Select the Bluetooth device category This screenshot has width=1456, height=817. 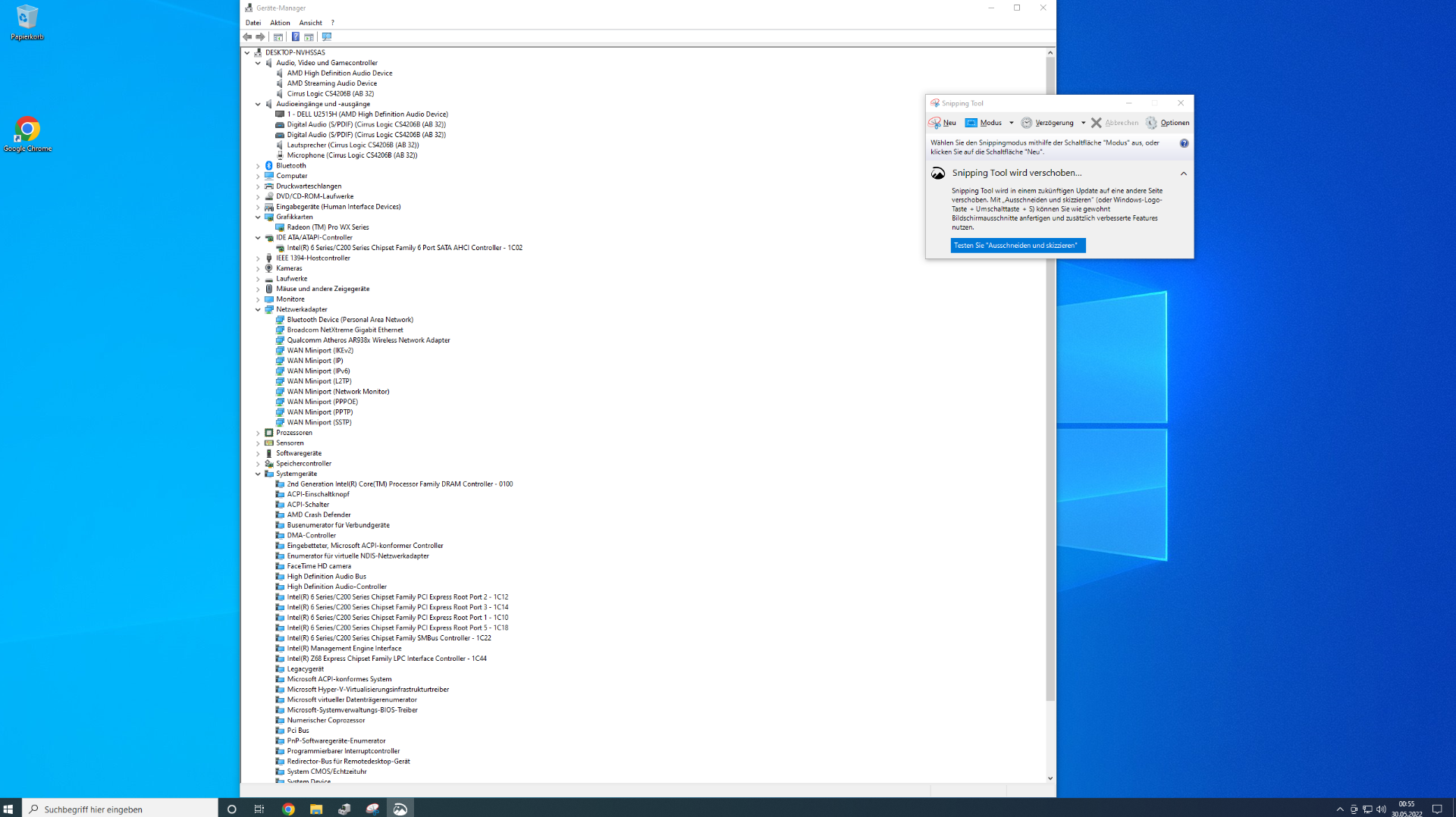(x=291, y=166)
